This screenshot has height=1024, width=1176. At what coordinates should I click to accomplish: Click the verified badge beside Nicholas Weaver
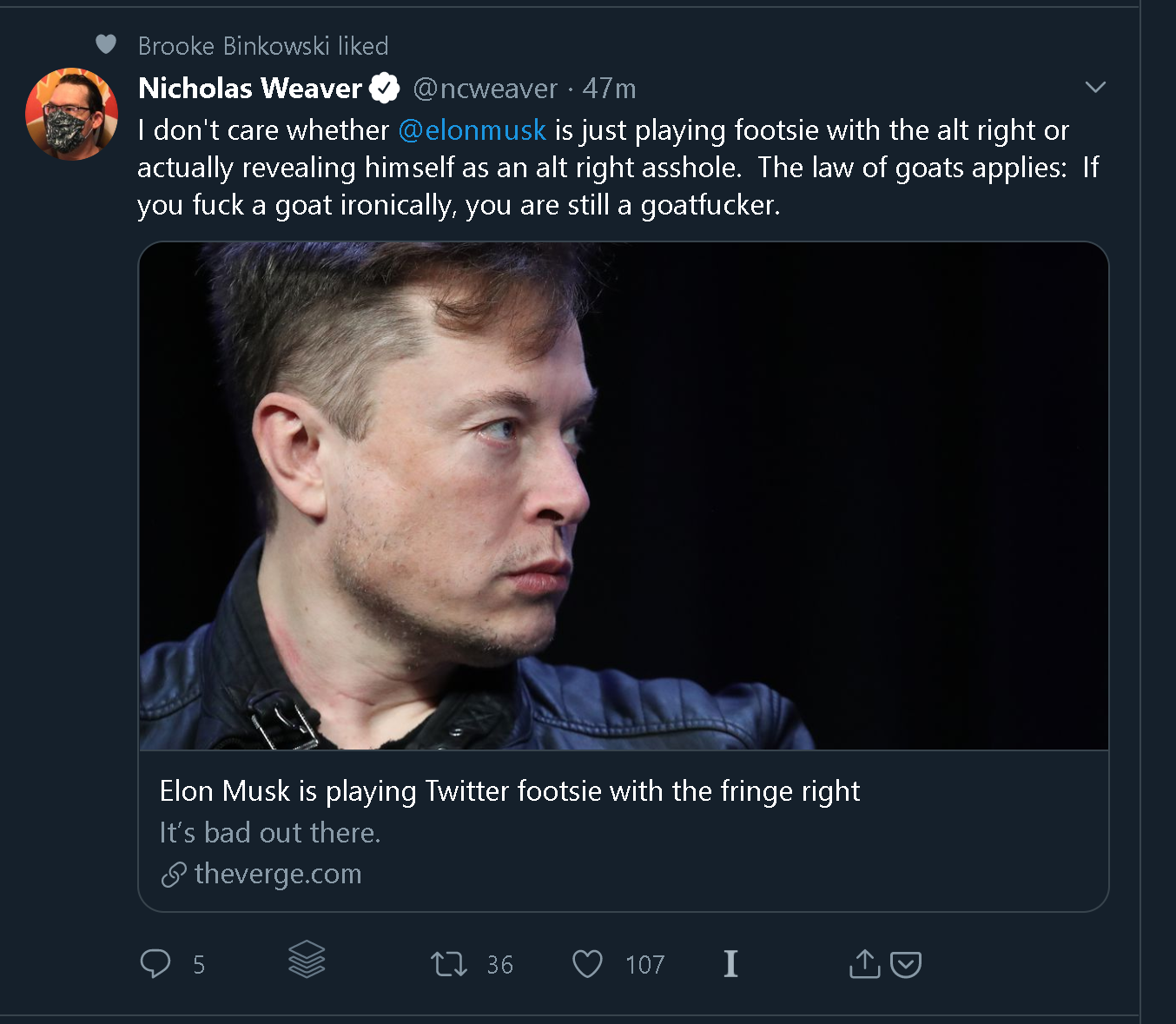pyautogui.click(x=385, y=88)
